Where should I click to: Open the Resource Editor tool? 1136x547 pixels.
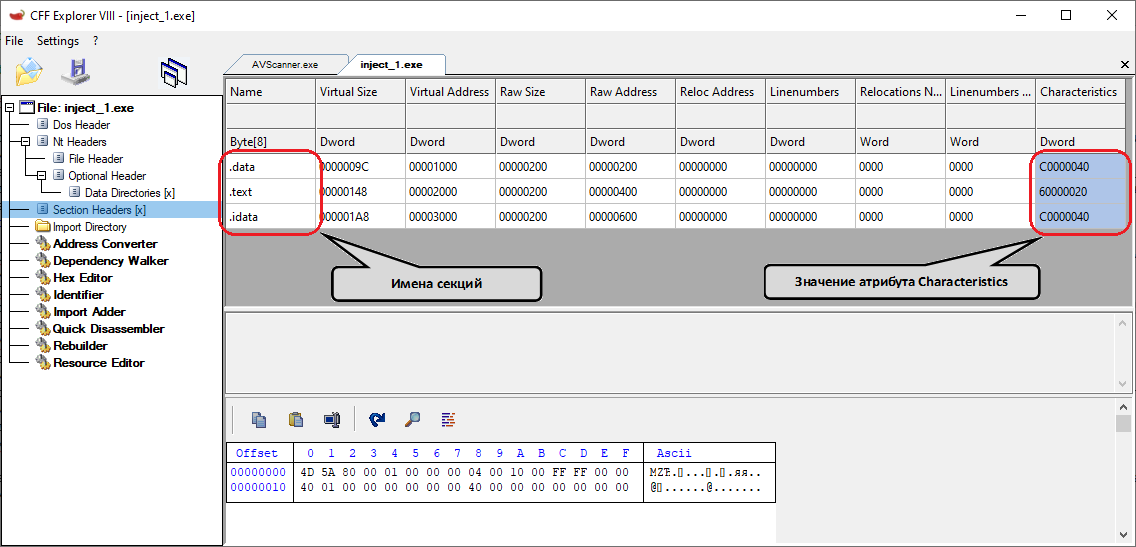tap(99, 363)
